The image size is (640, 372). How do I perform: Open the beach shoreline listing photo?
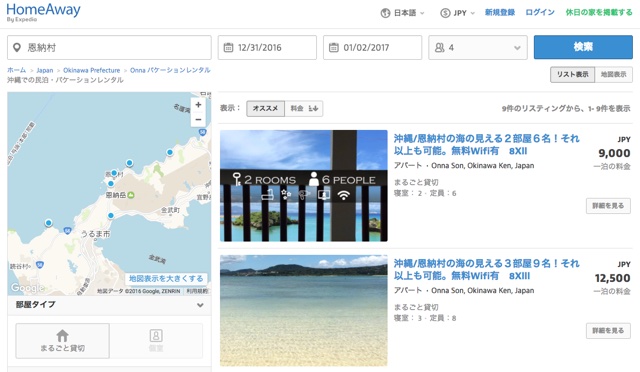click(x=304, y=311)
